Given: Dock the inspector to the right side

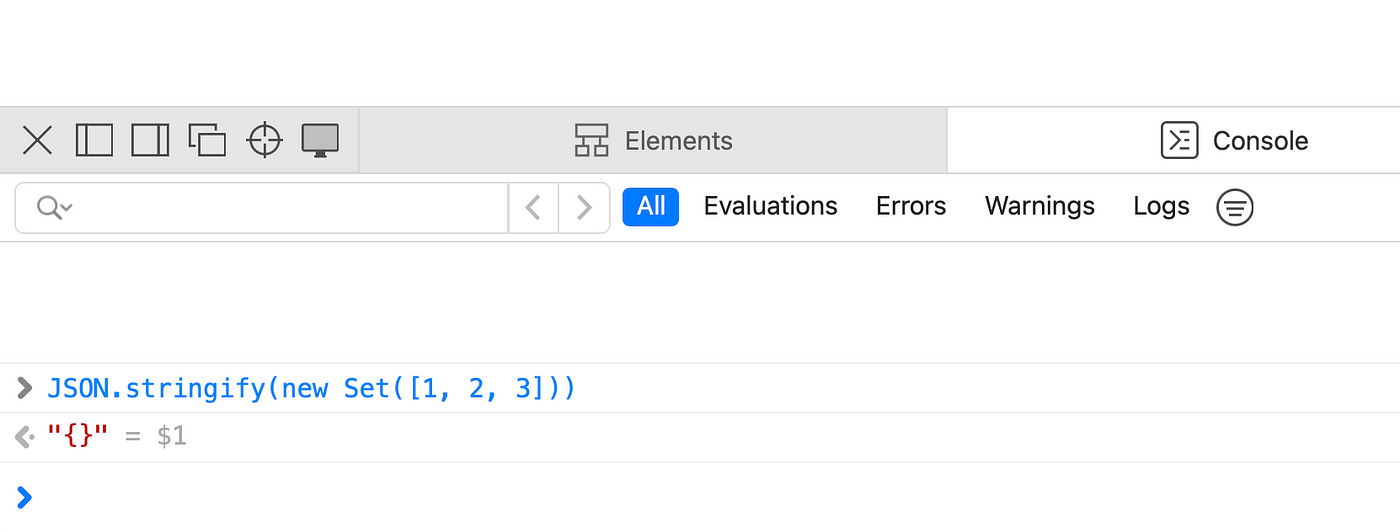Looking at the screenshot, I should click(x=150, y=140).
